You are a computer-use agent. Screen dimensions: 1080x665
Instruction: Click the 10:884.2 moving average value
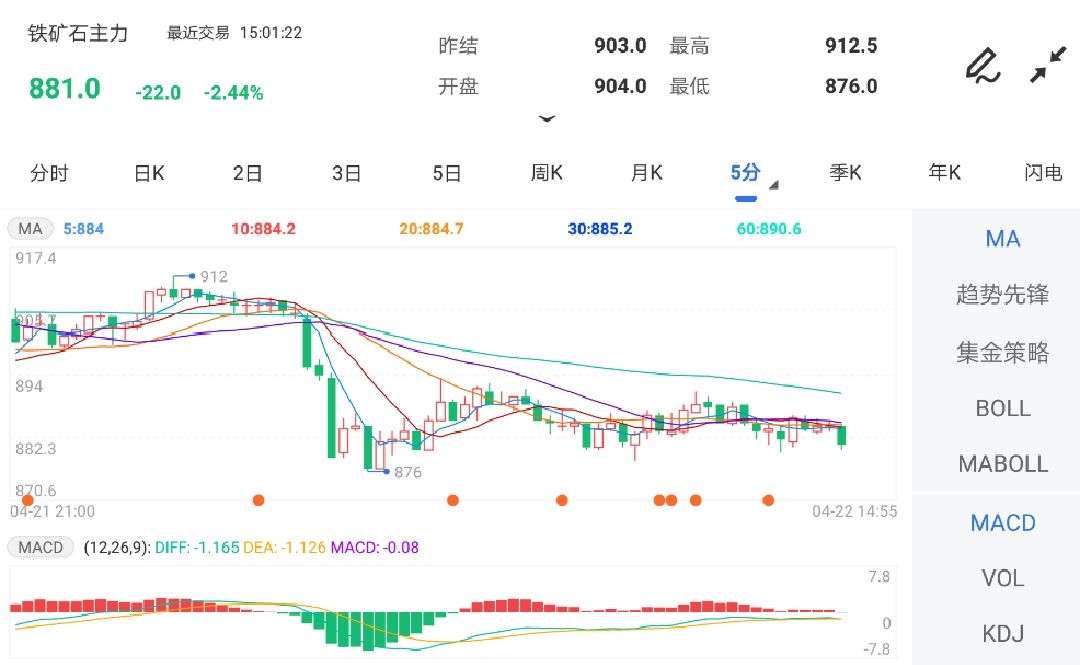coord(263,229)
